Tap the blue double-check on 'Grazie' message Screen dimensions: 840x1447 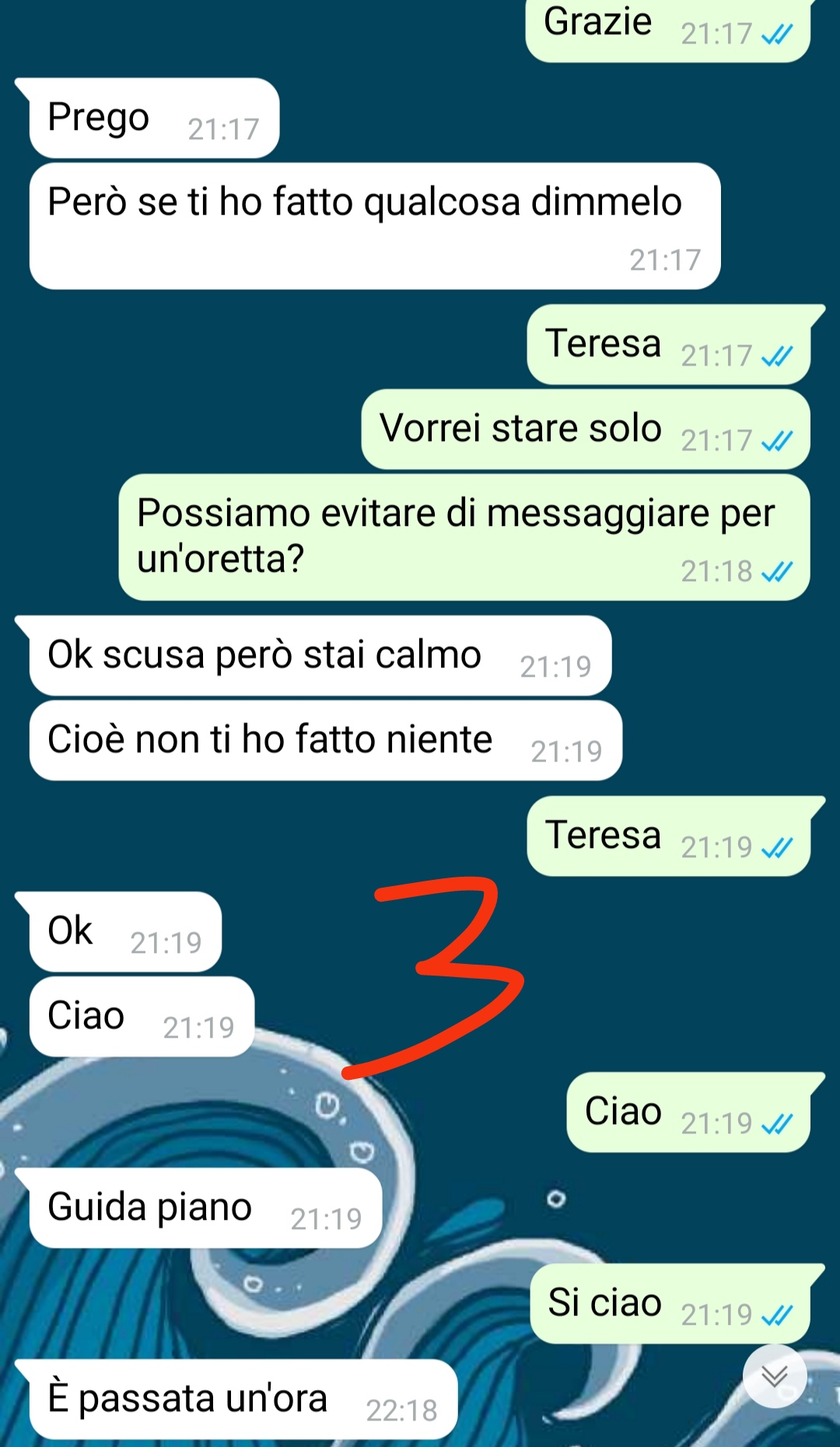tap(777, 34)
